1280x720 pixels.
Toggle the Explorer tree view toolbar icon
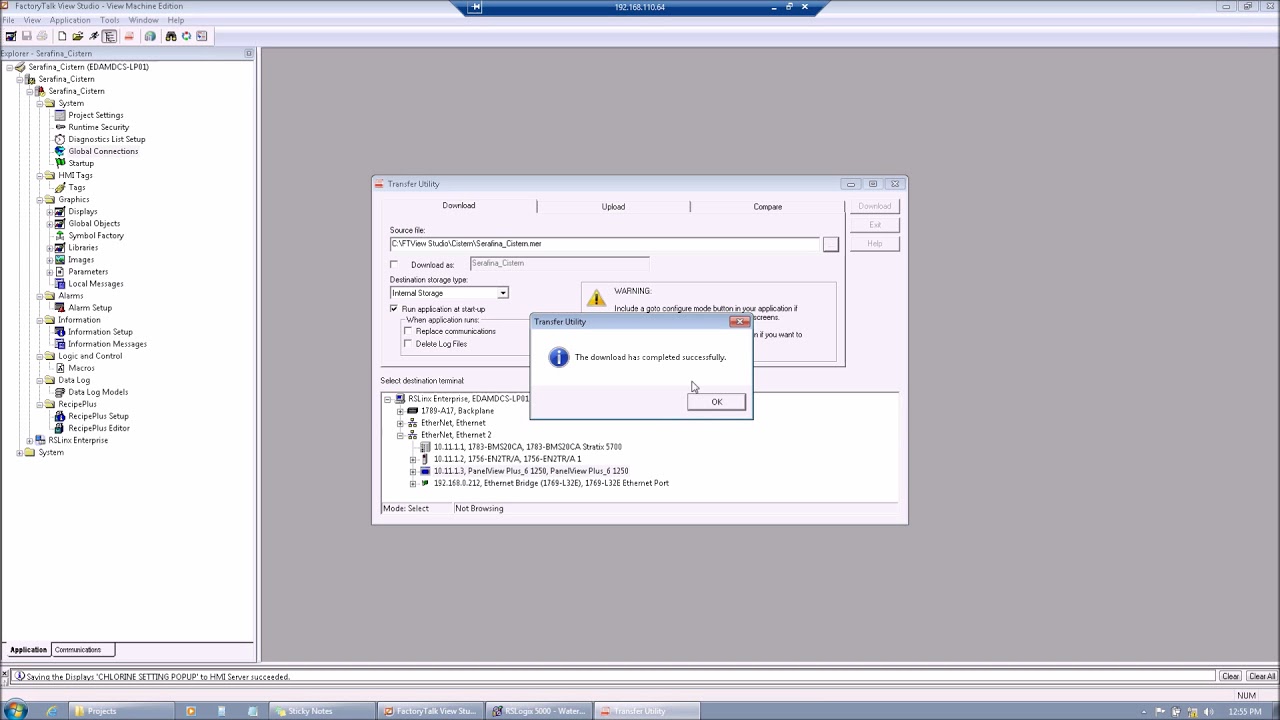coord(110,36)
